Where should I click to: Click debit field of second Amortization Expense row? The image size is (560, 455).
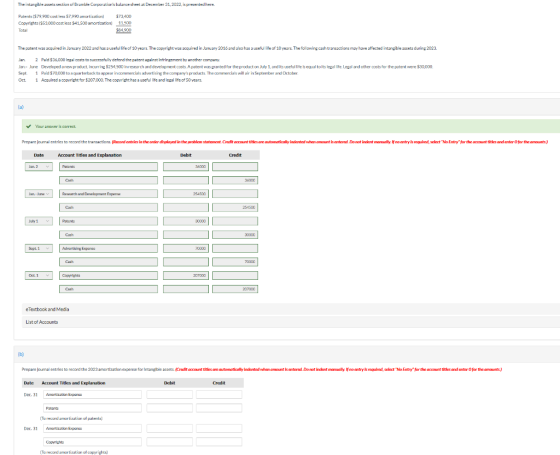point(169,428)
